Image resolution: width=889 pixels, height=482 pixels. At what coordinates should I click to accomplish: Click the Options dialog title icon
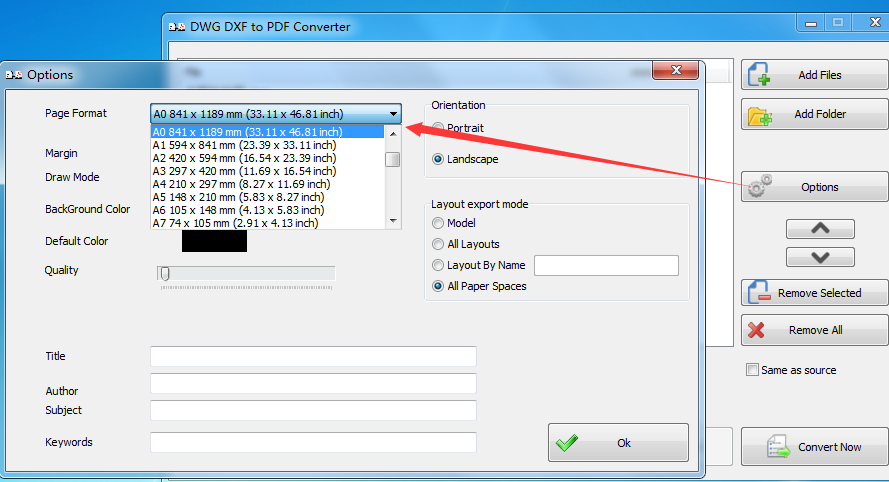click(14, 75)
